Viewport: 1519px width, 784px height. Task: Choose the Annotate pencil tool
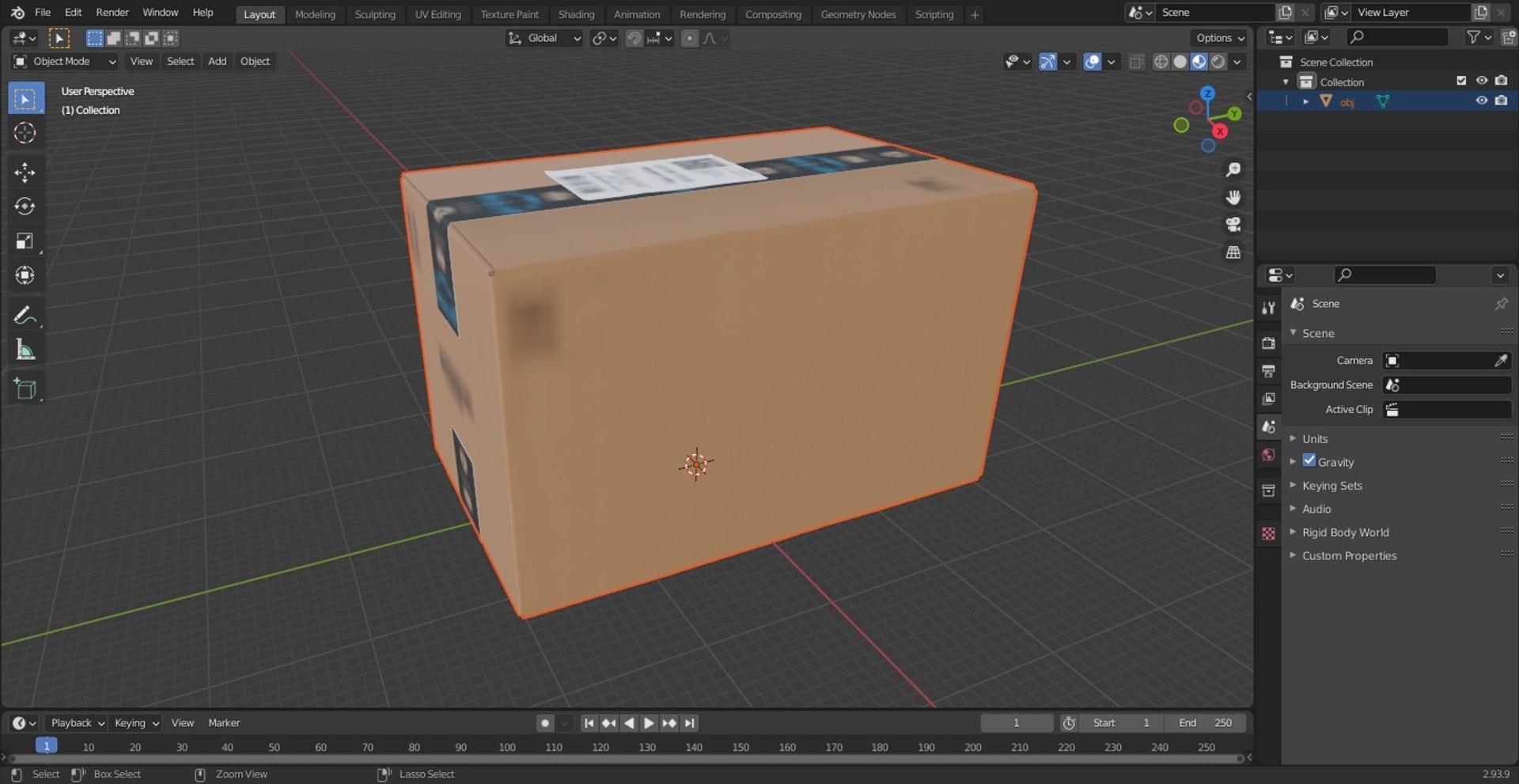click(x=25, y=315)
